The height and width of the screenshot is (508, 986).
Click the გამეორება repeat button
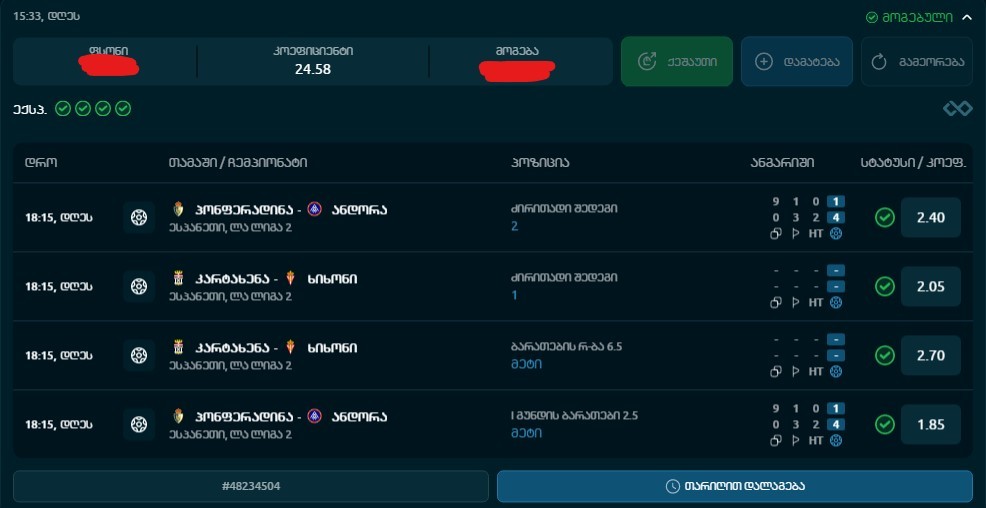tap(917, 61)
